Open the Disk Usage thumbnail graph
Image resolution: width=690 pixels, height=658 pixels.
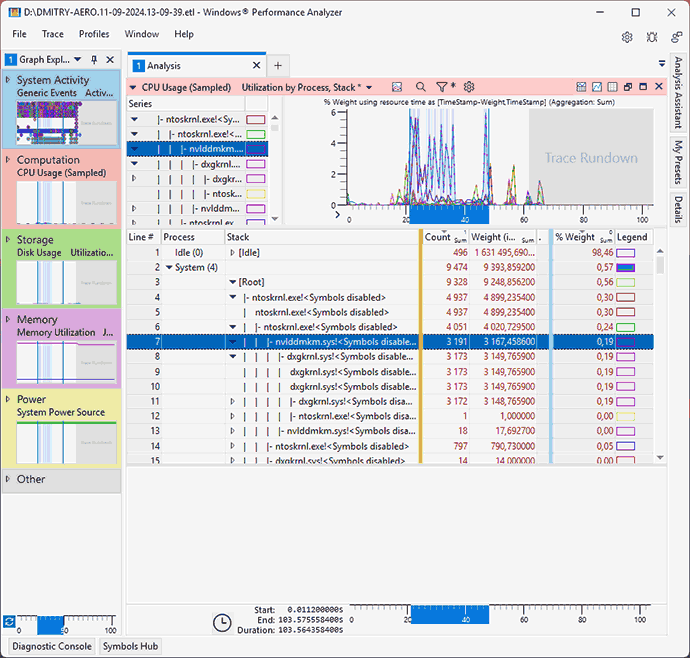(67, 282)
